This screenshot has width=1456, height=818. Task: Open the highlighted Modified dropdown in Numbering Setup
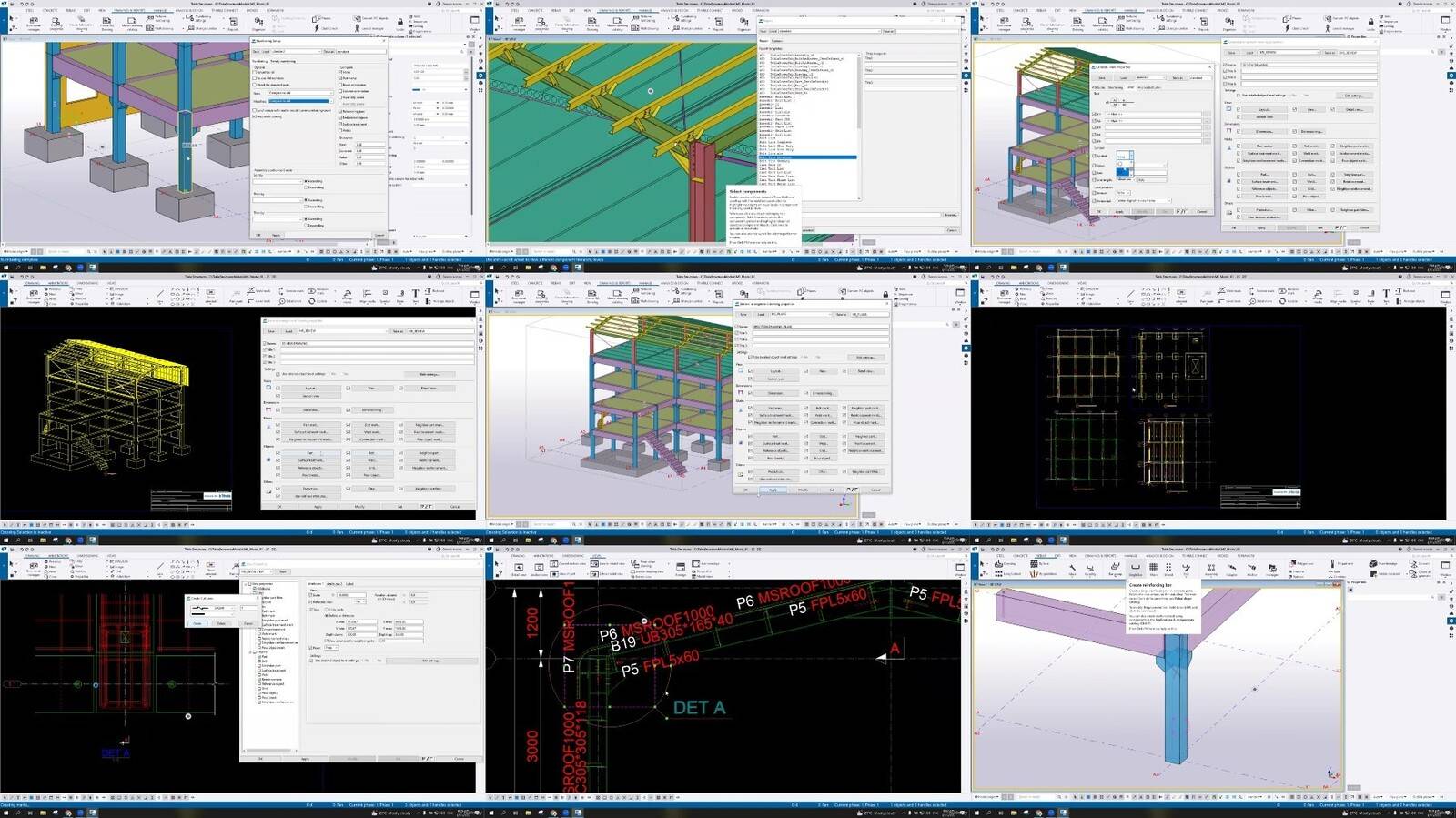[298, 101]
